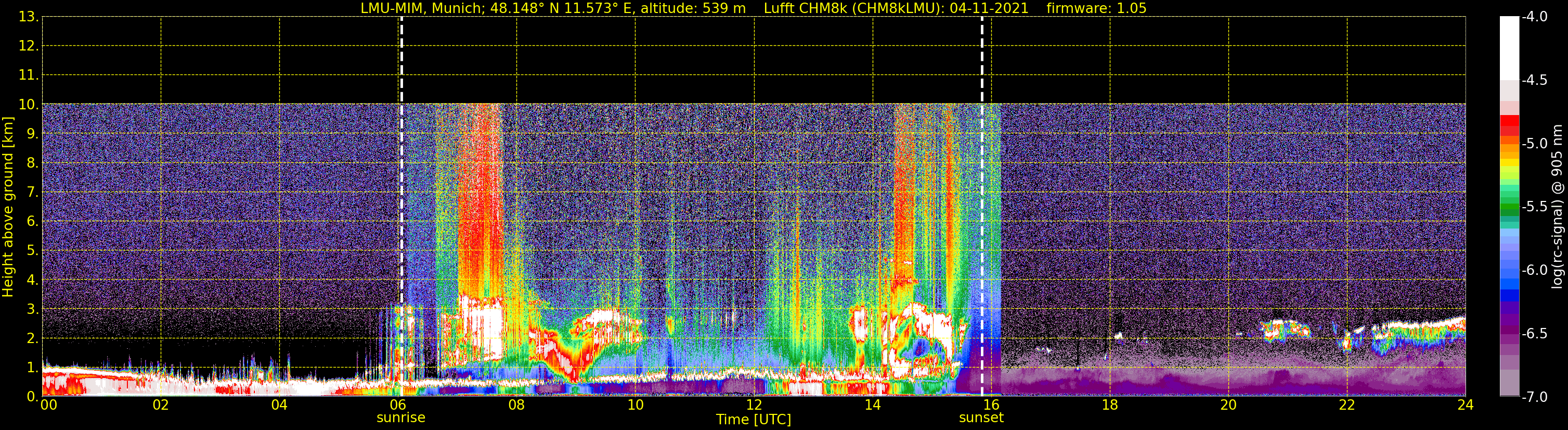The image size is (1568, 430).
Task: Click the 'sunrise' label under the axis
Action: (401, 418)
